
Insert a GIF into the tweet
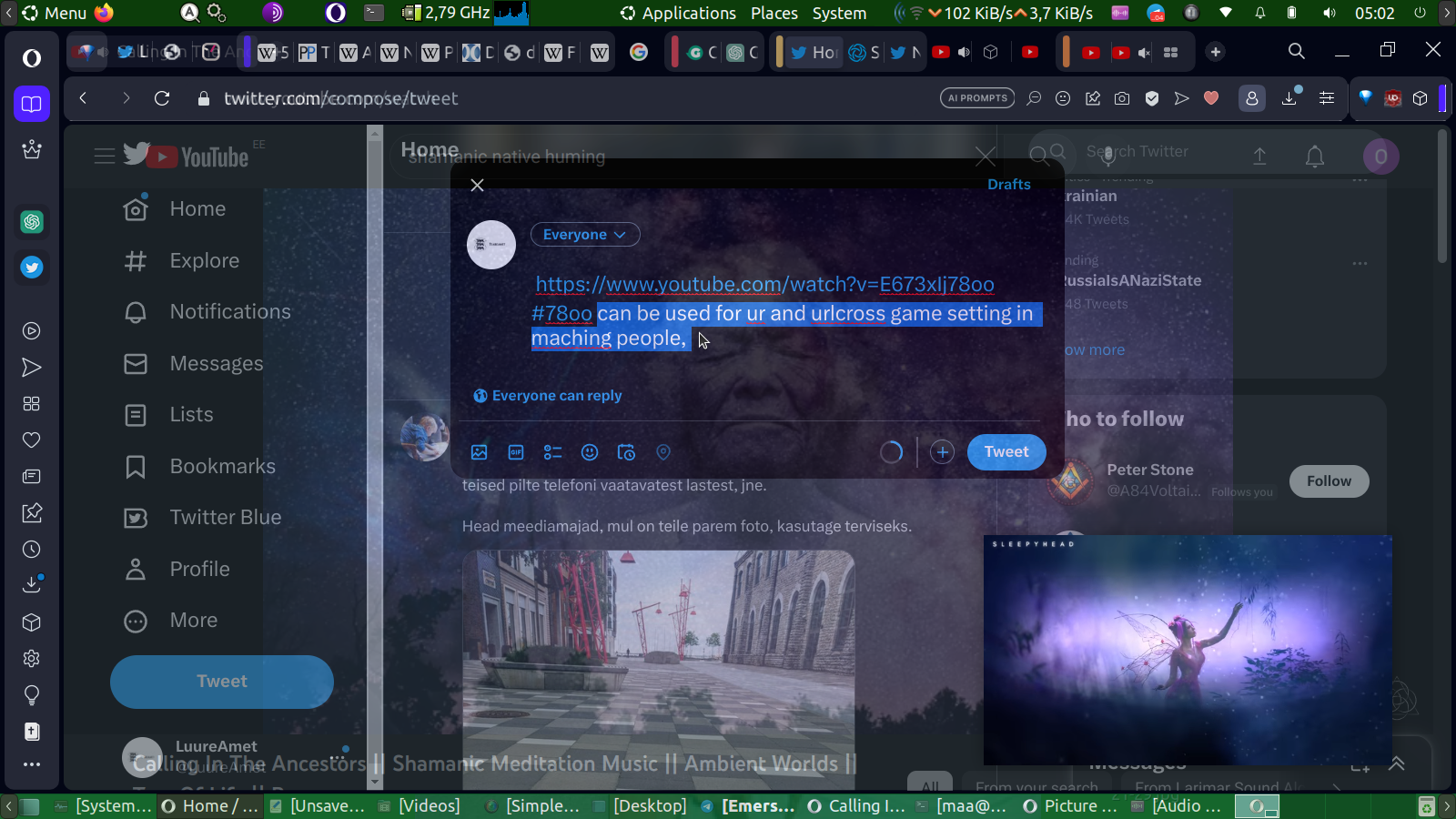point(516,452)
